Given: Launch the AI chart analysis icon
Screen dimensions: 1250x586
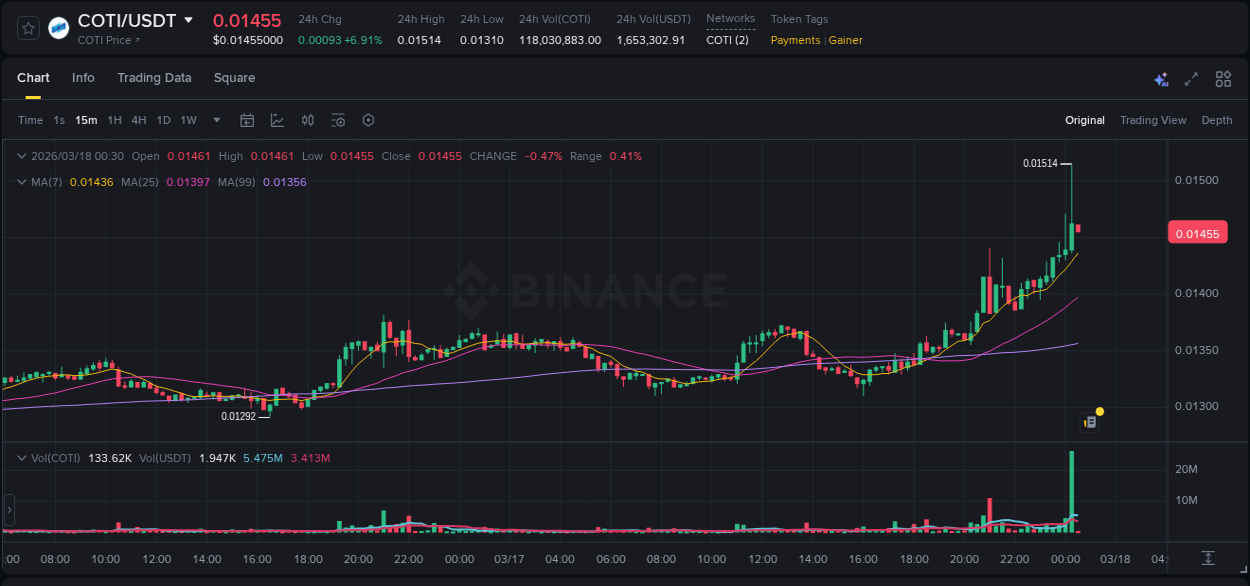Looking at the screenshot, I should coord(1160,78).
